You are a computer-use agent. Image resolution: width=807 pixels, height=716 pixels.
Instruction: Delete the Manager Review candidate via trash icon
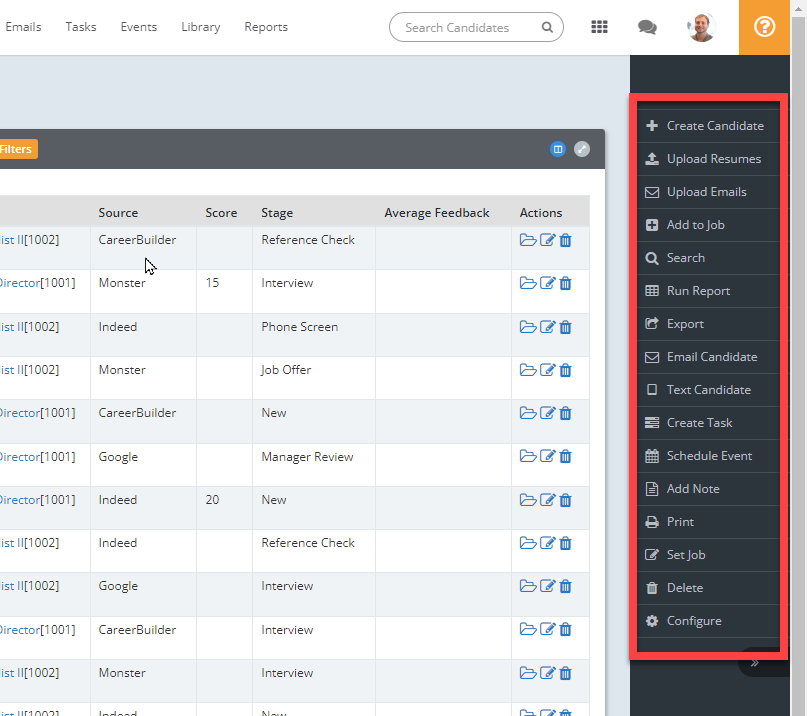565,456
